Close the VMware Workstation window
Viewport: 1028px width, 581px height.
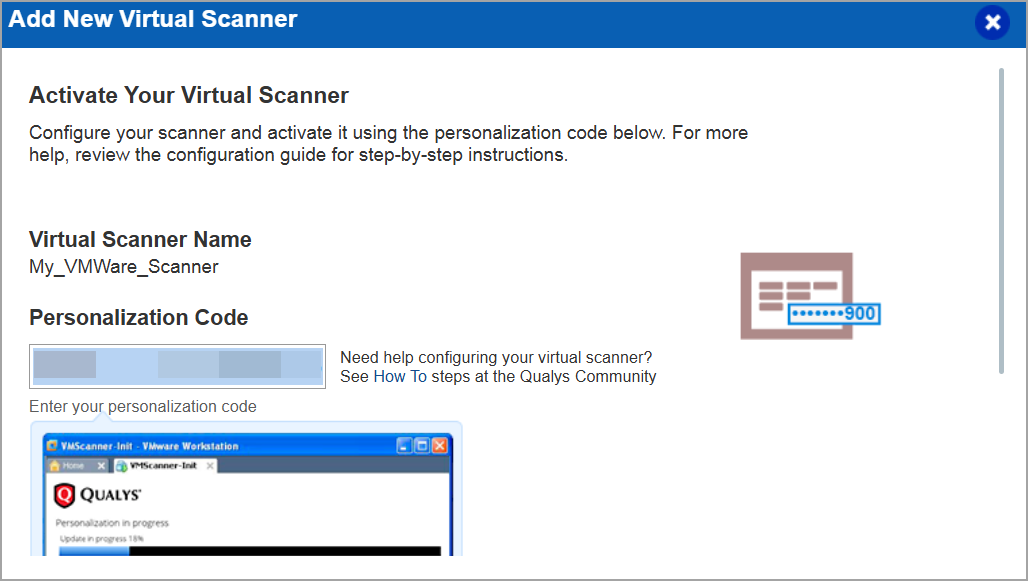pyautogui.click(x=439, y=445)
